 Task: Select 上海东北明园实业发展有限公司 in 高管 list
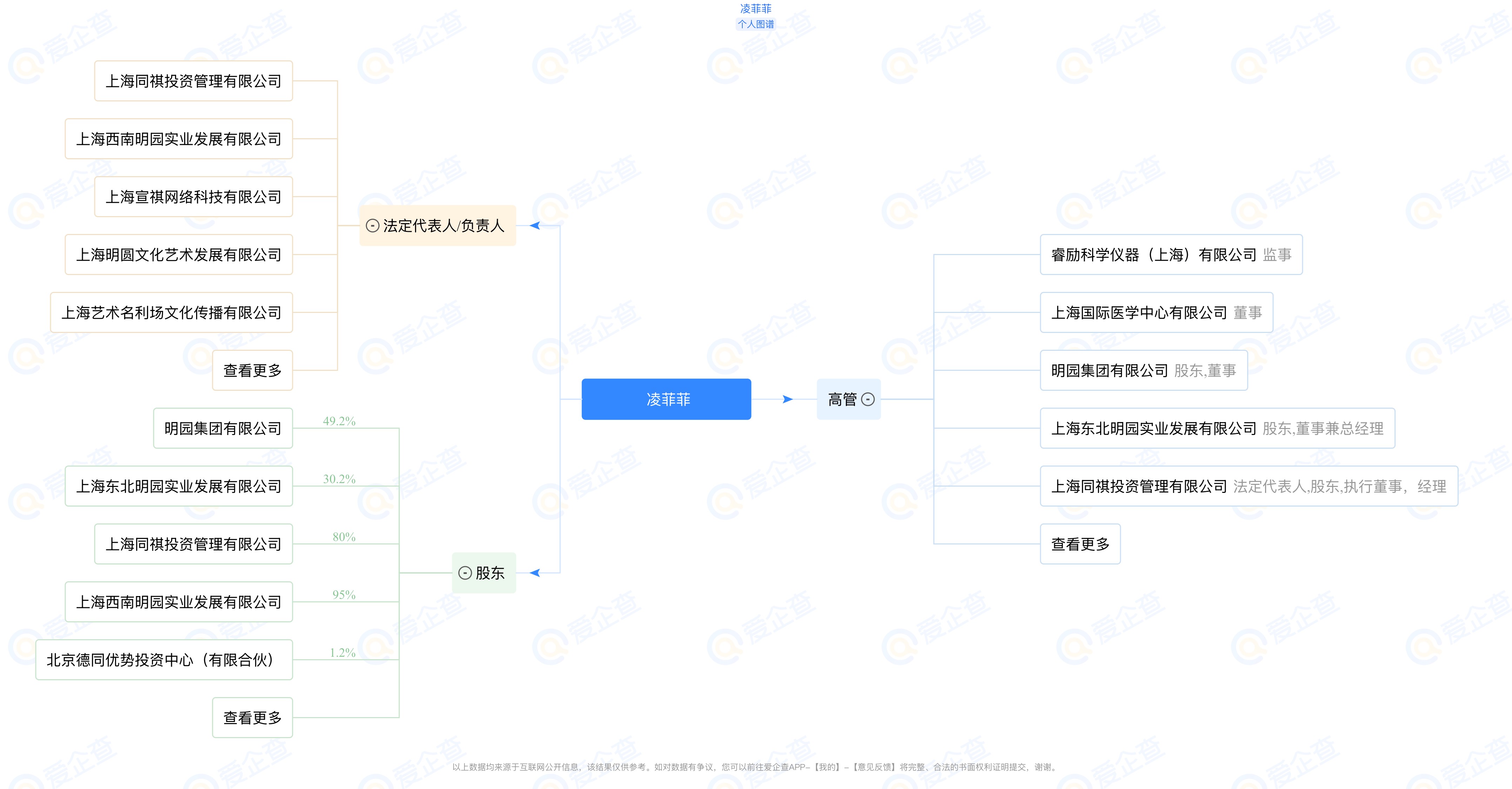coord(1217,429)
